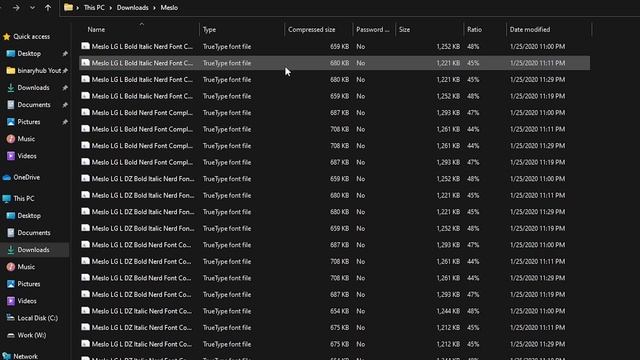Select Meslo LG L DZ Bold Nerd Font file dated 11:11 PM

click(334, 262)
